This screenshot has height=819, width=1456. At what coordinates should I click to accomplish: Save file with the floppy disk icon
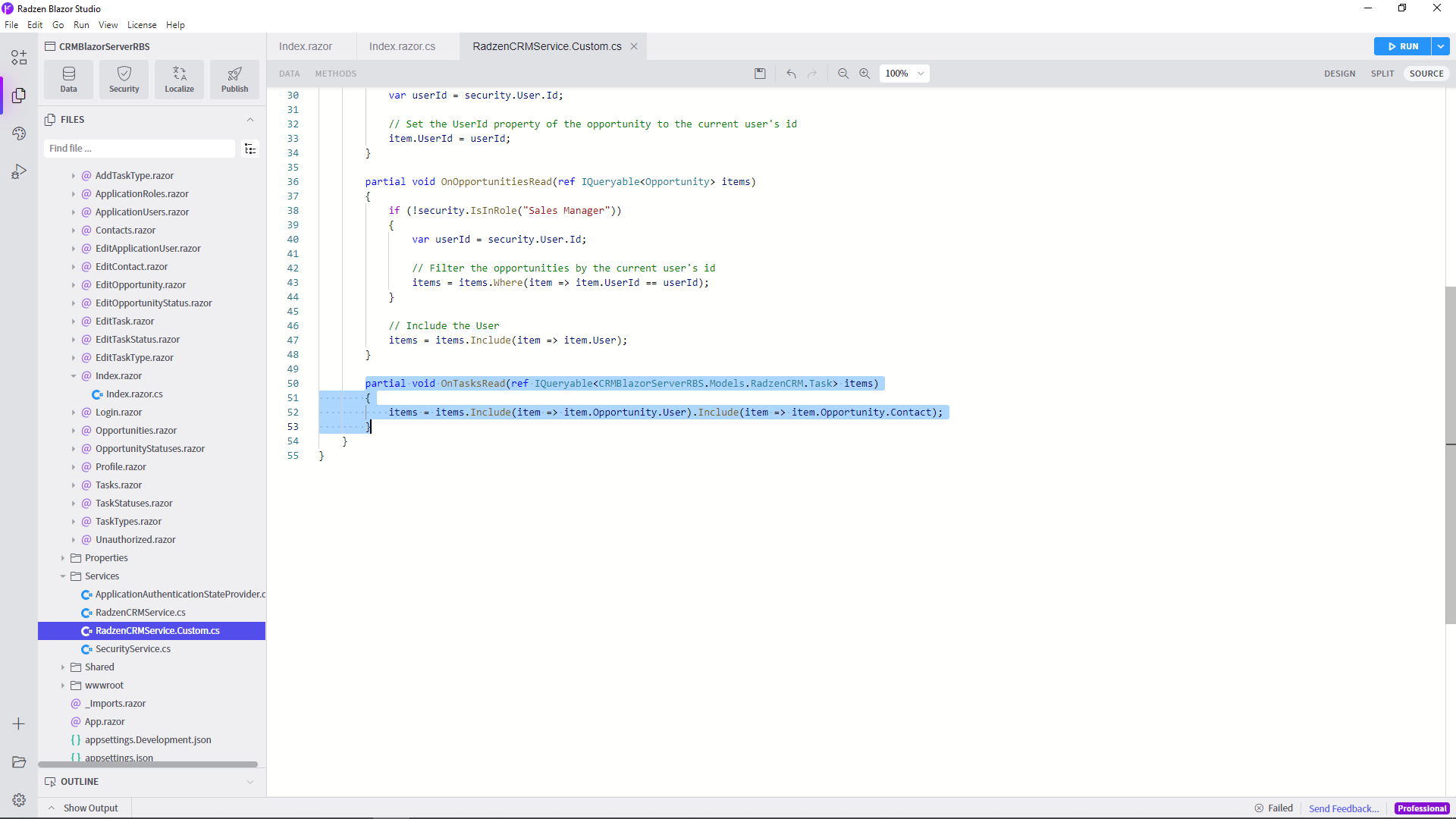(x=760, y=74)
